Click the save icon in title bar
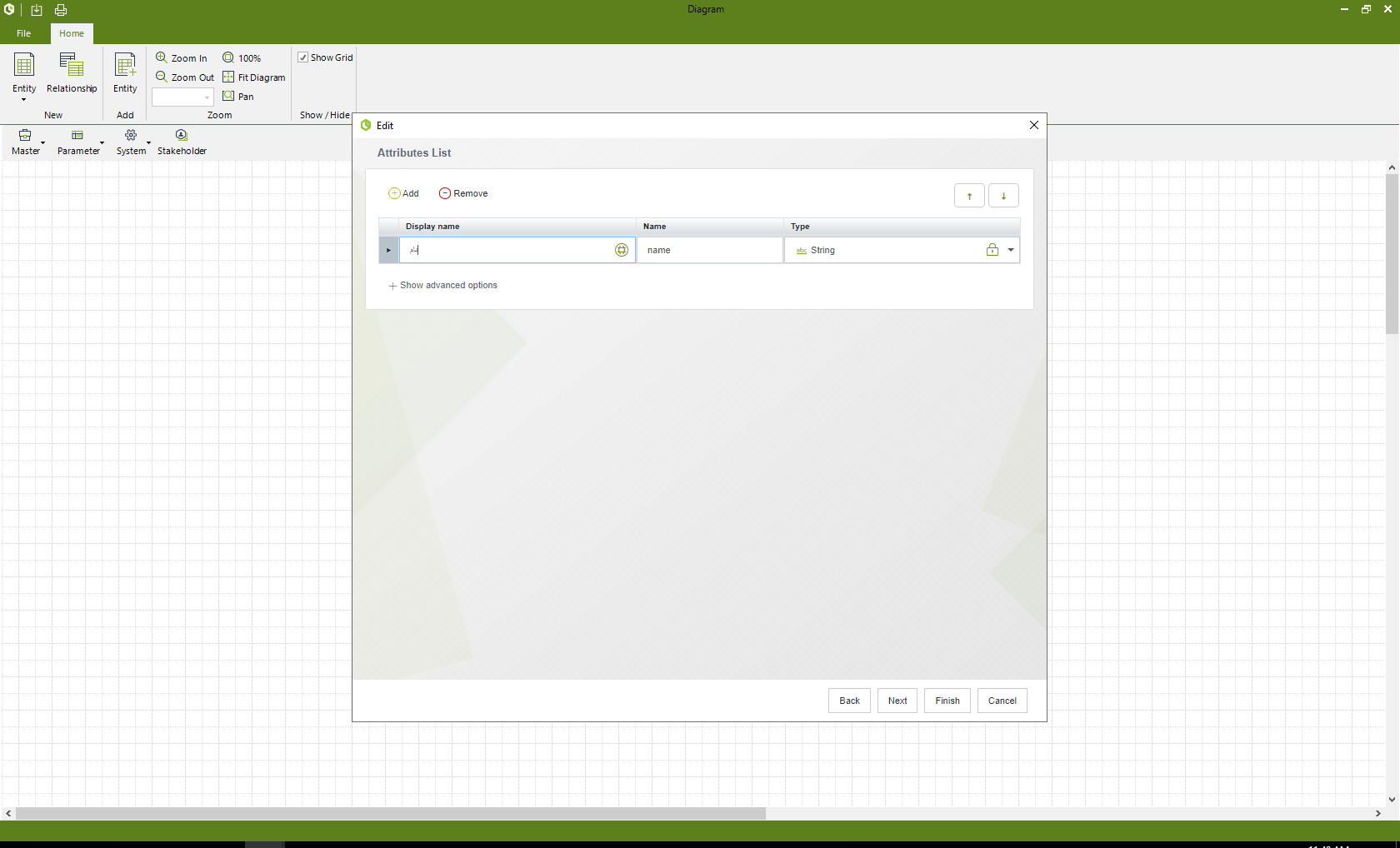This screenshot has width=1400, height=848. click(37, 10)
